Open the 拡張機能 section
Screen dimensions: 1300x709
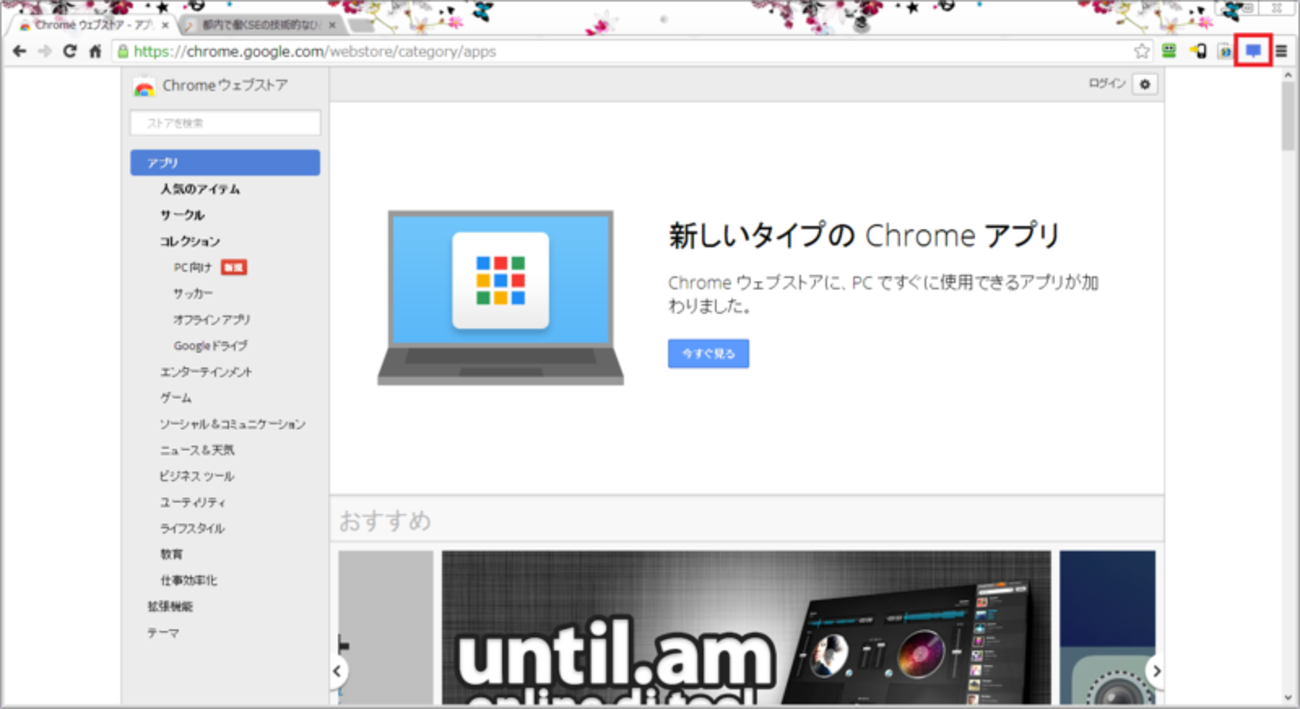(170, 606)
